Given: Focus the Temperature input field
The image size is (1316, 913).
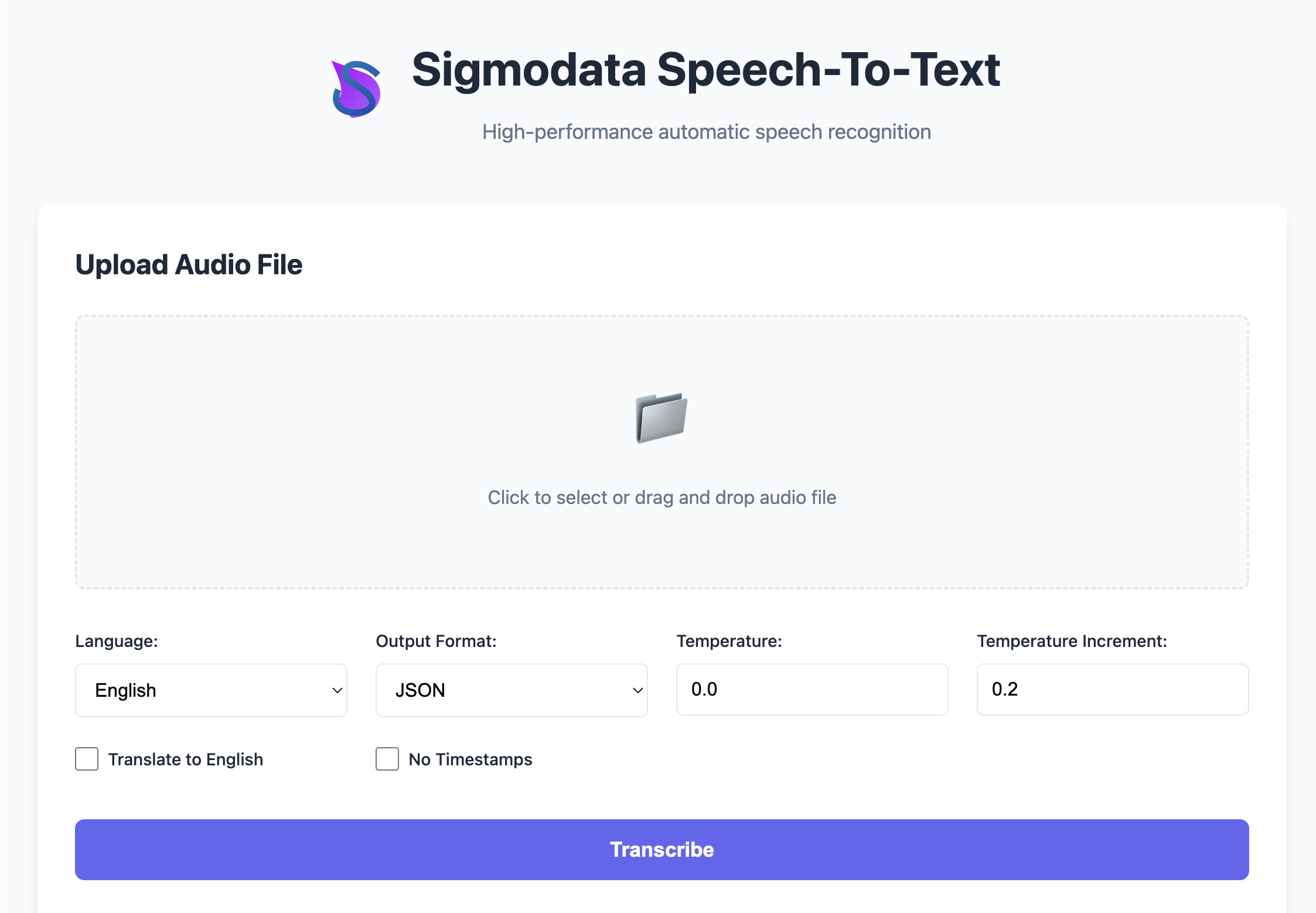Looking at the screenshot, I should (812, 689).
